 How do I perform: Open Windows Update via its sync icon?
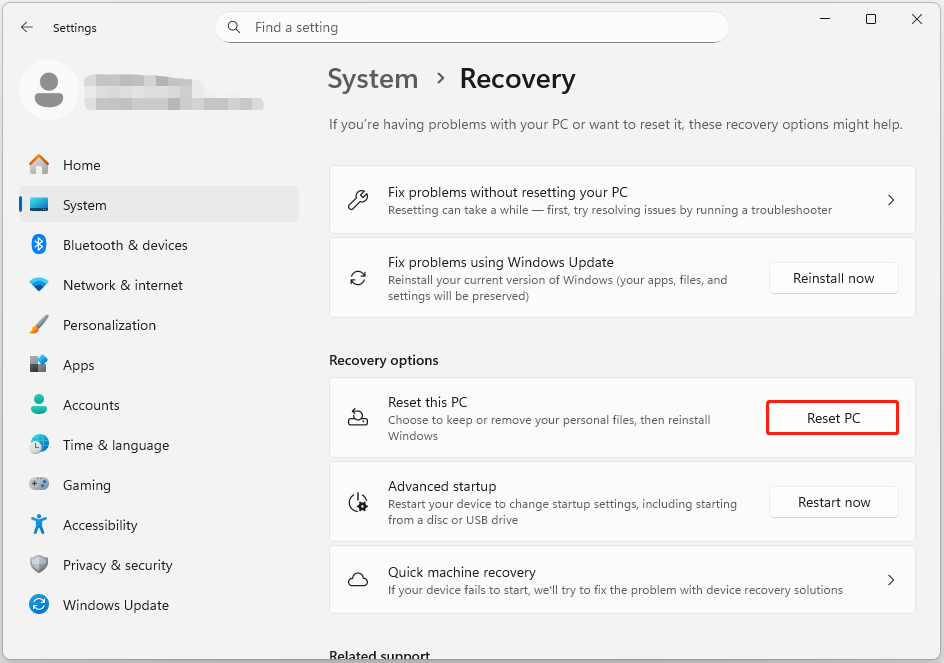tap(39, 605)
